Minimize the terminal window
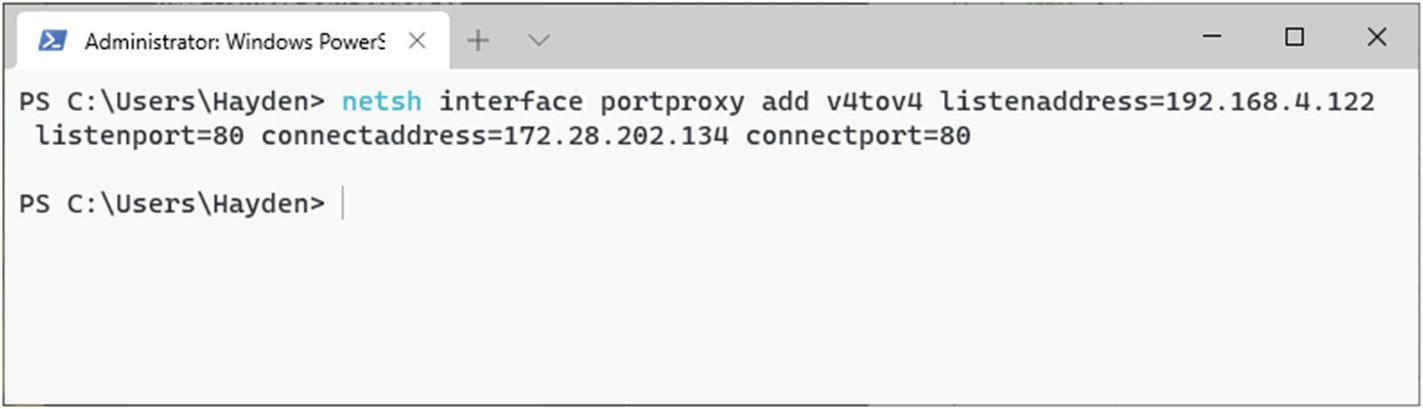 [1212, 37]
